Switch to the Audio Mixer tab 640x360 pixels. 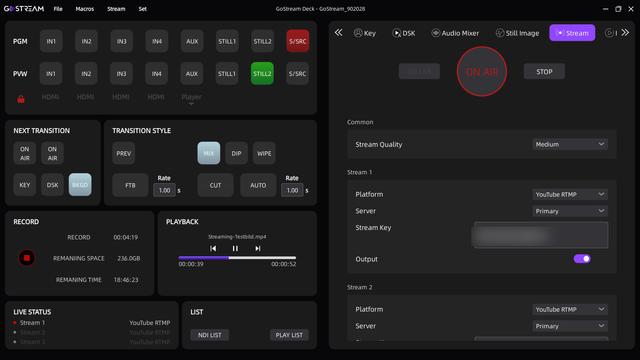click(x=455, y=33)
